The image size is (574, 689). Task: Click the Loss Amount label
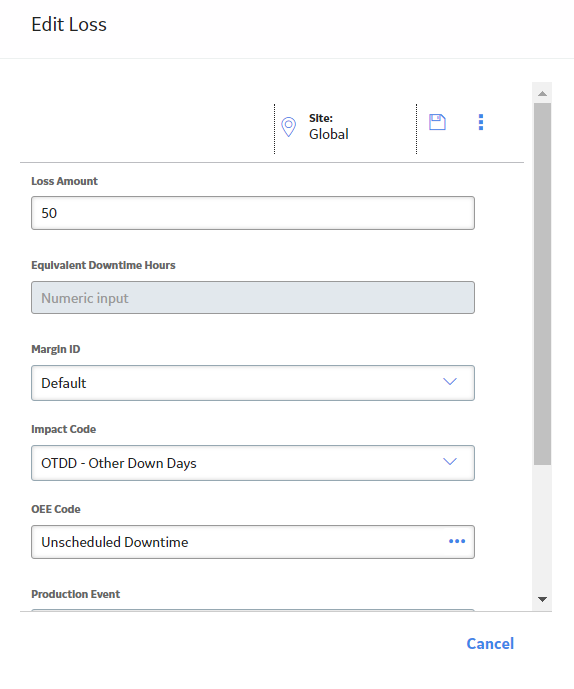[x=64, y=181]
